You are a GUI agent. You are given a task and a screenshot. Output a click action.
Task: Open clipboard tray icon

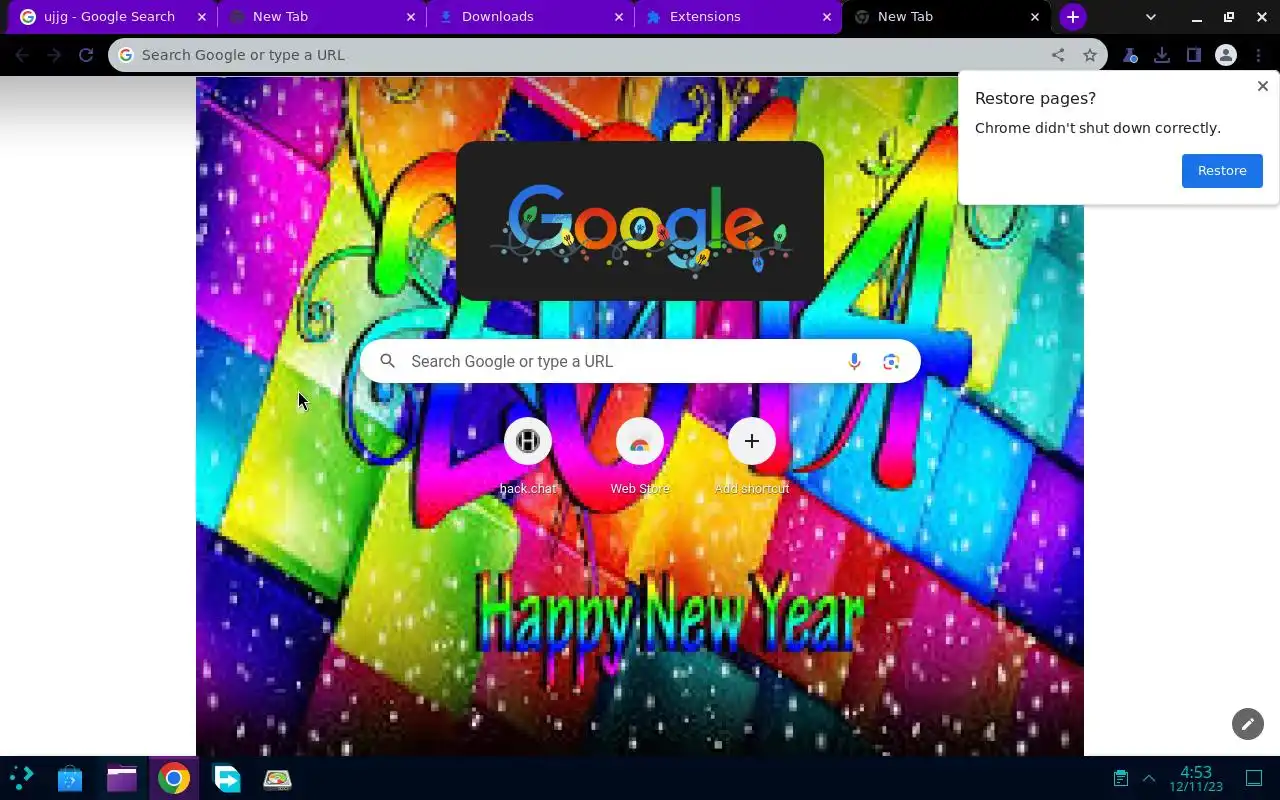pos(1121,778)
